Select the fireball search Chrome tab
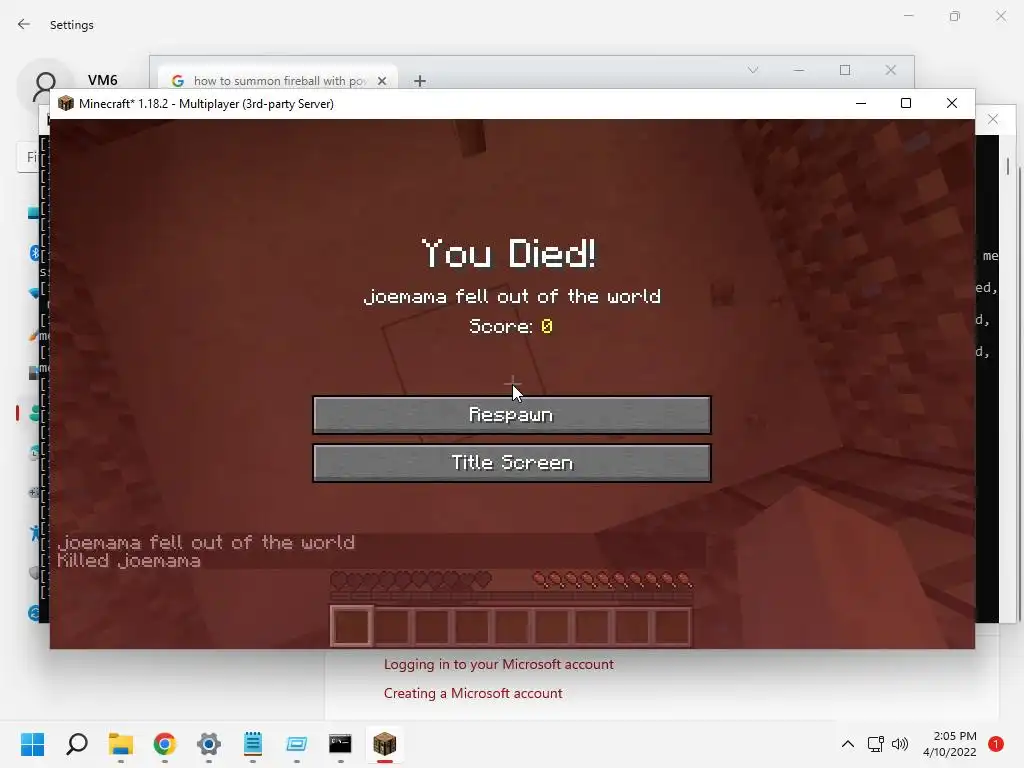 277,80
